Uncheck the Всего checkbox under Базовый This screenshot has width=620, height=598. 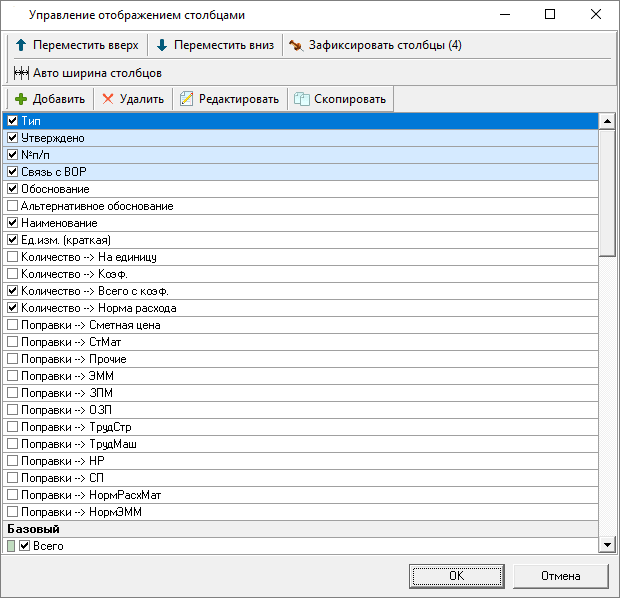[25, 546]
